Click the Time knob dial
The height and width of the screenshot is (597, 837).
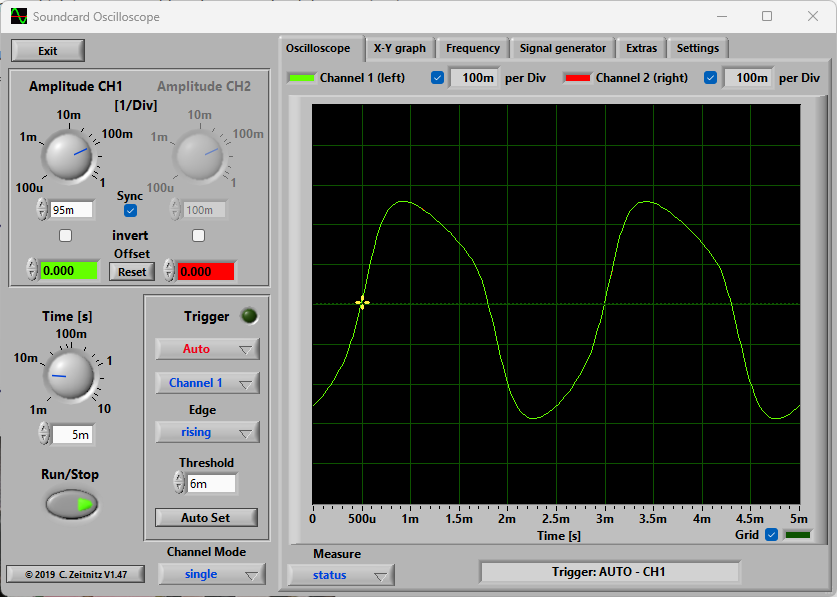click(68, 375)
